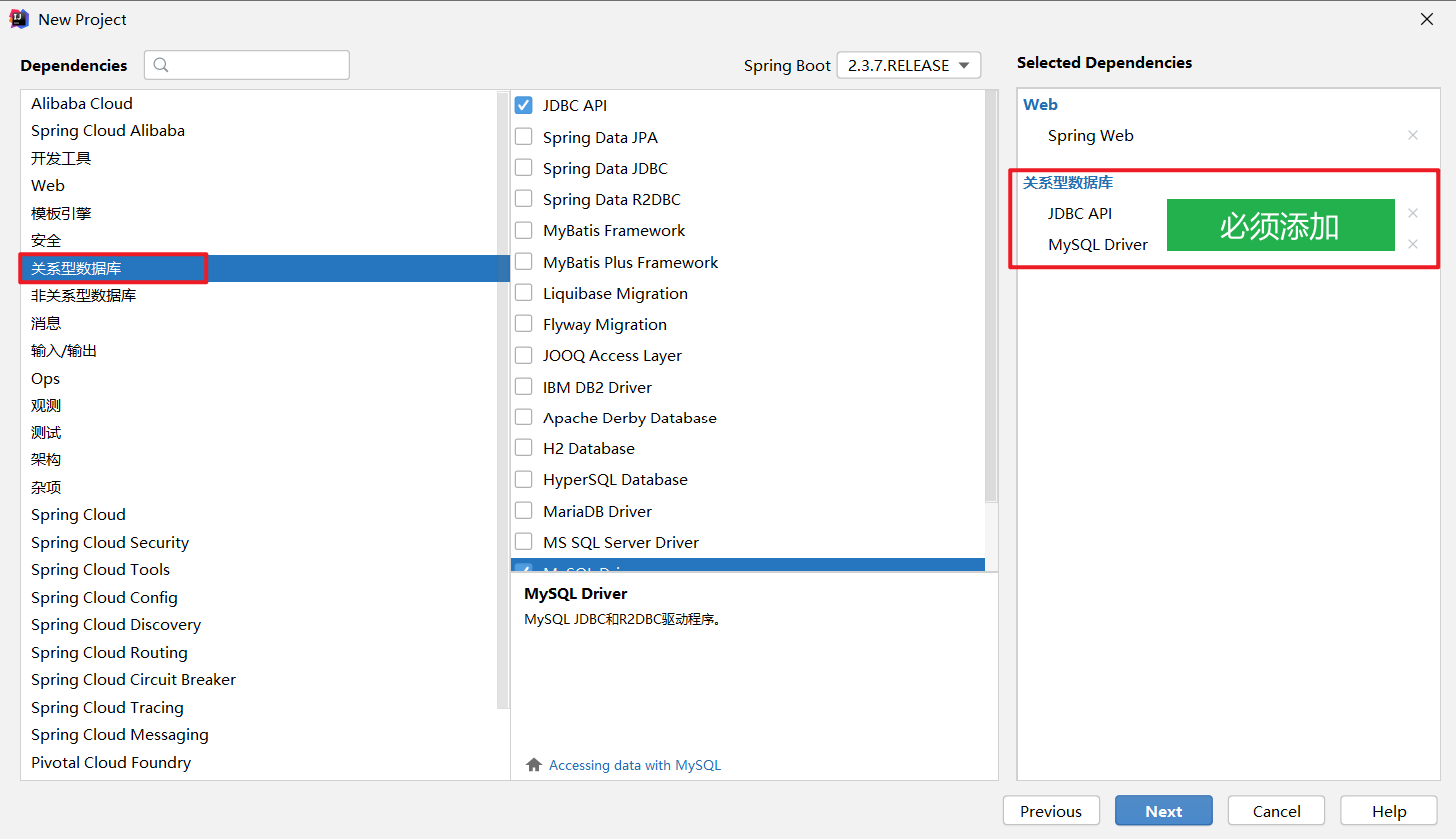Enable the Spring Data JPA checkbox
The image size is (1456, 839).
[524, 136]
